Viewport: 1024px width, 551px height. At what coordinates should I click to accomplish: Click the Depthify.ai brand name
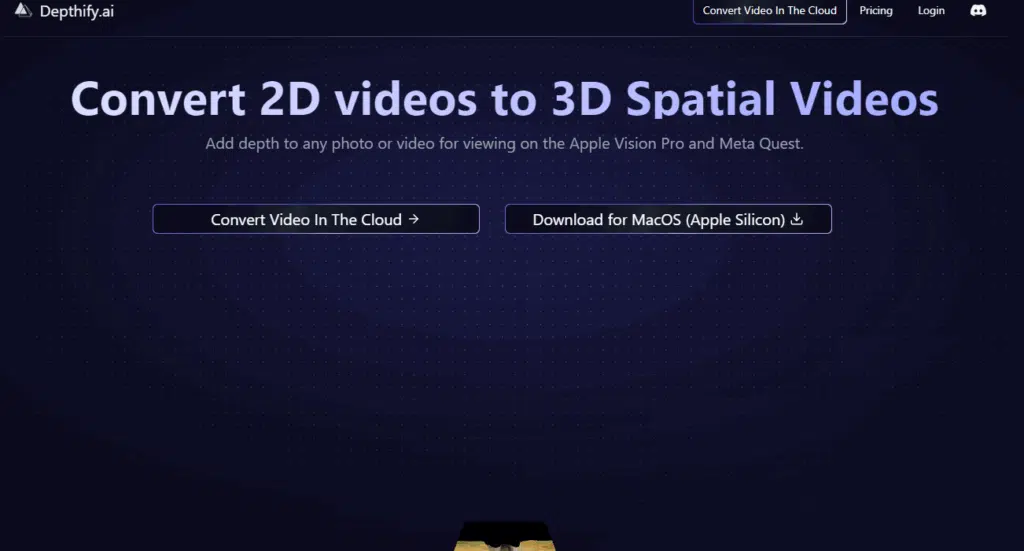[76, 11]
